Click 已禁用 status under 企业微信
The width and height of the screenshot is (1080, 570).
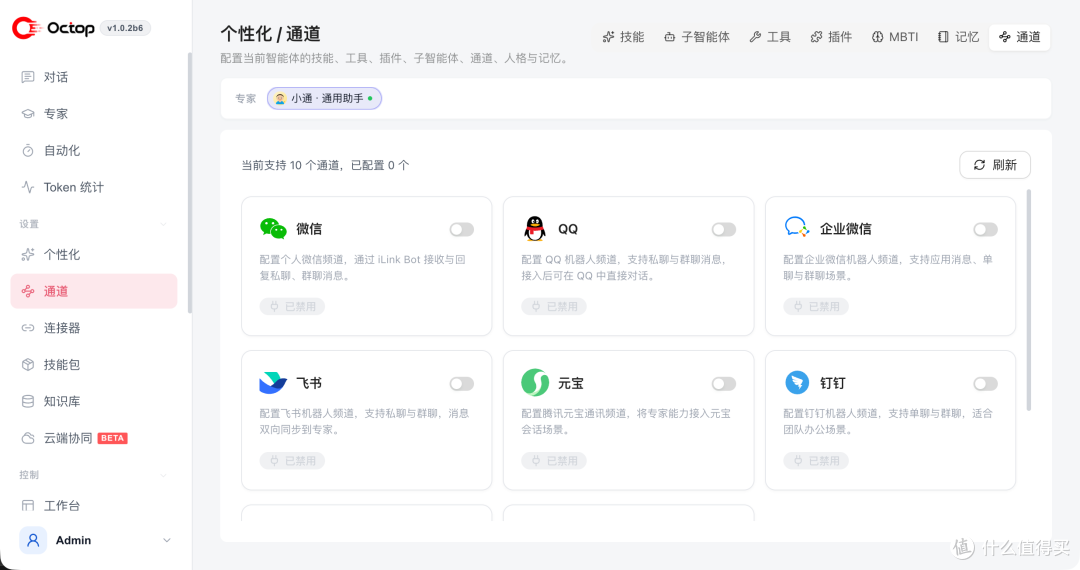[816, 306]
